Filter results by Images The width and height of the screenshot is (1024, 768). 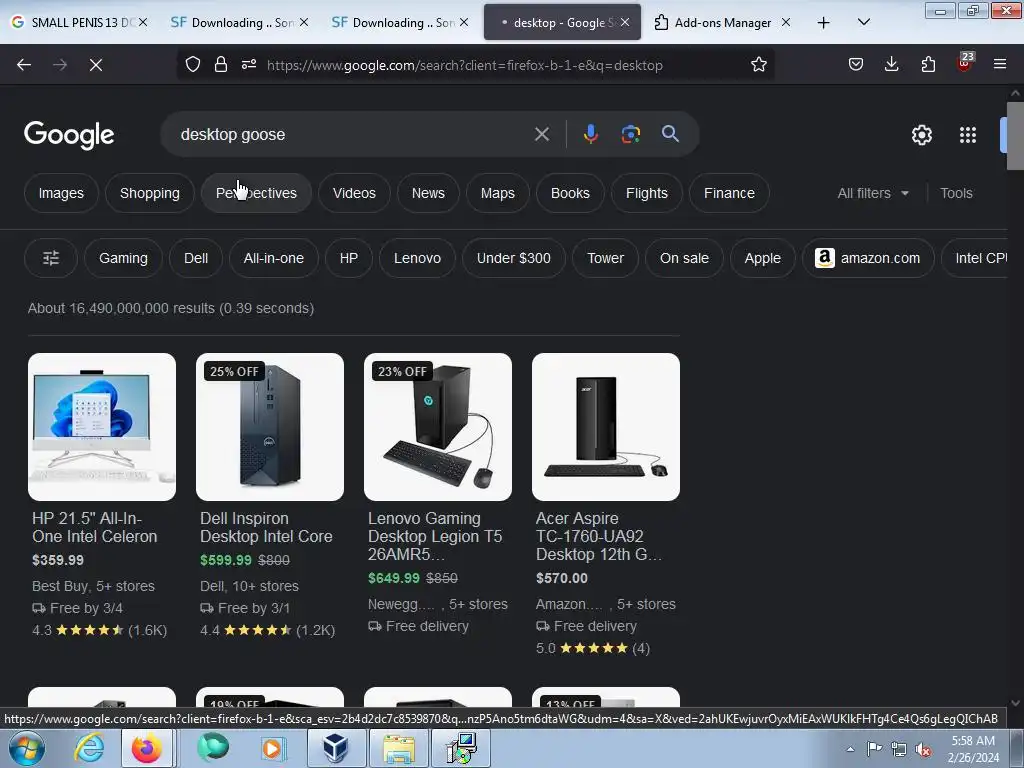click(61, 193)
